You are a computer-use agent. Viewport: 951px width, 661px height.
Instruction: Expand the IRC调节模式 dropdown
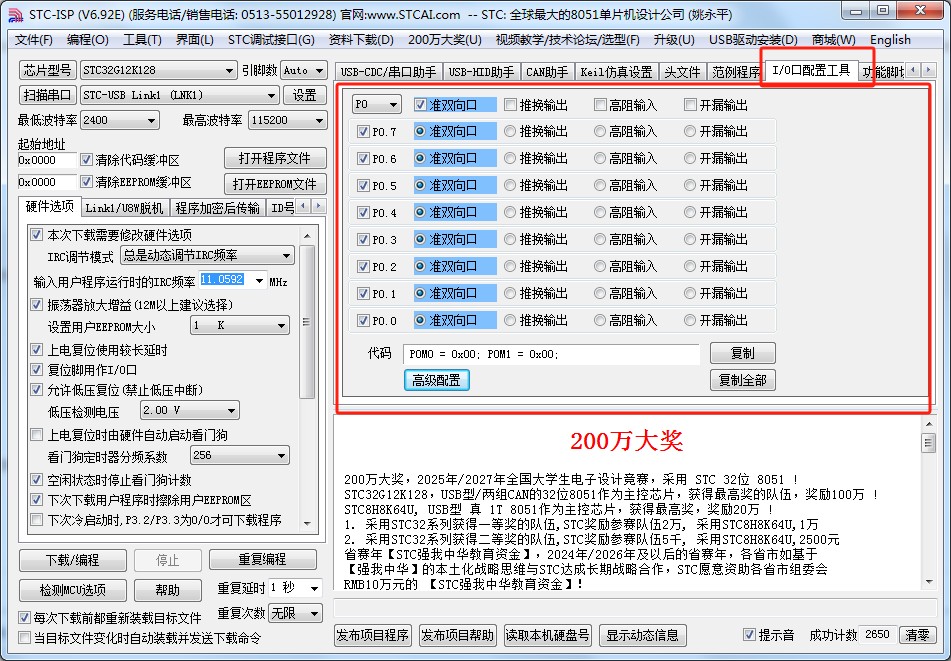point(287,256)
